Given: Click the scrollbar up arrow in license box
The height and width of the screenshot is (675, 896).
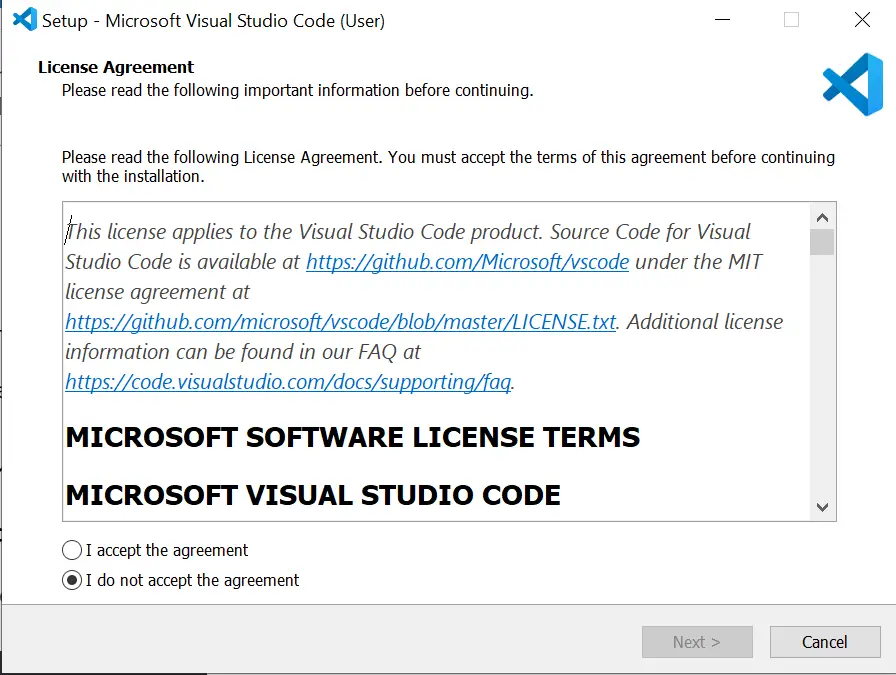Looking at the screenshot, I should pyautogui.click(x=822, y=218).
